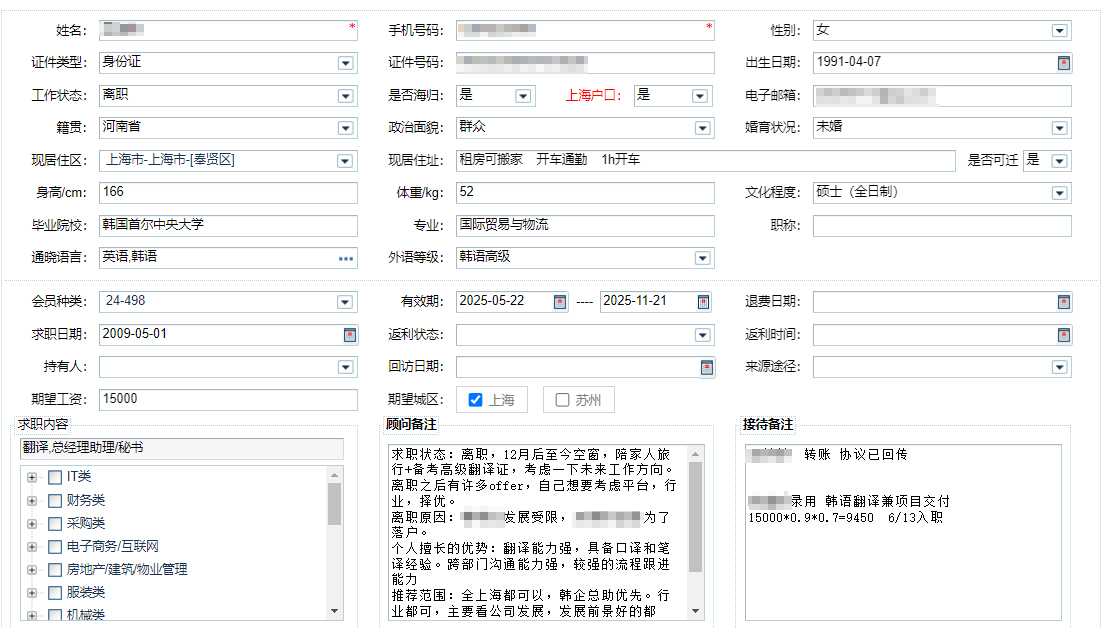Viewport: 1103px width, 628px height.
Task: Click down arrow of 顾问备注 scrollbar
Action: pos(695,611)
